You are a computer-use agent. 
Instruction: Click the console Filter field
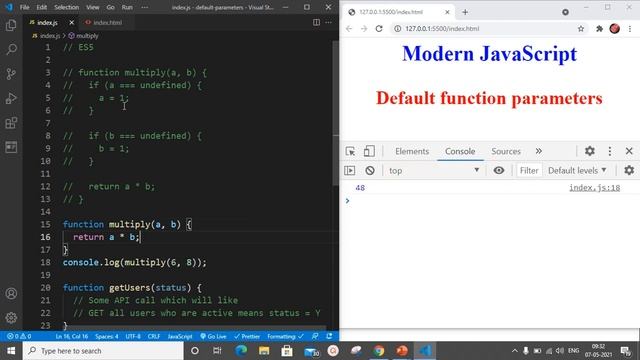(x=529, y=170)
